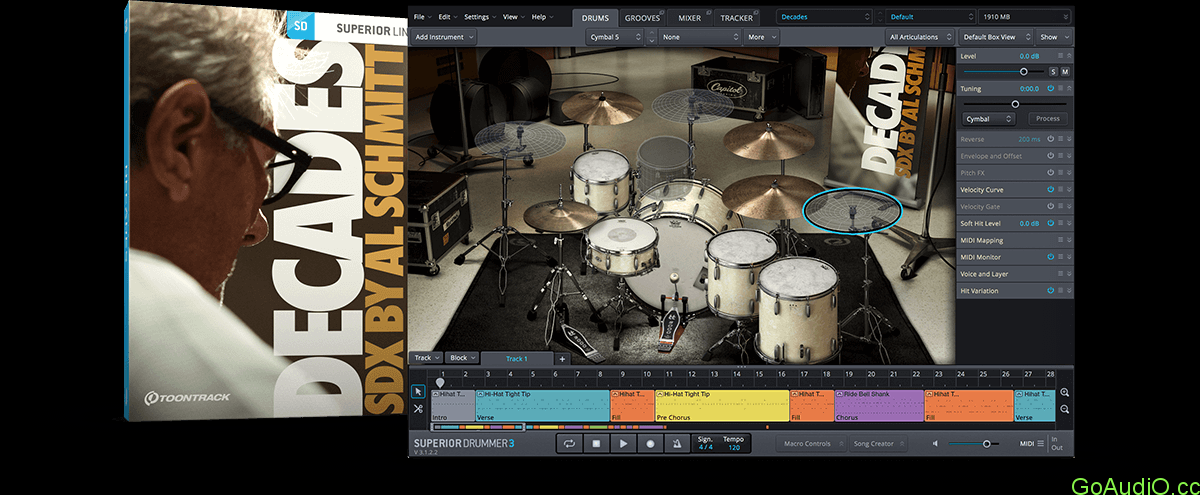Viewport: 1200px width, 495px height.
Task: Toggle the Tuning power button
Action: (1051, 88)
